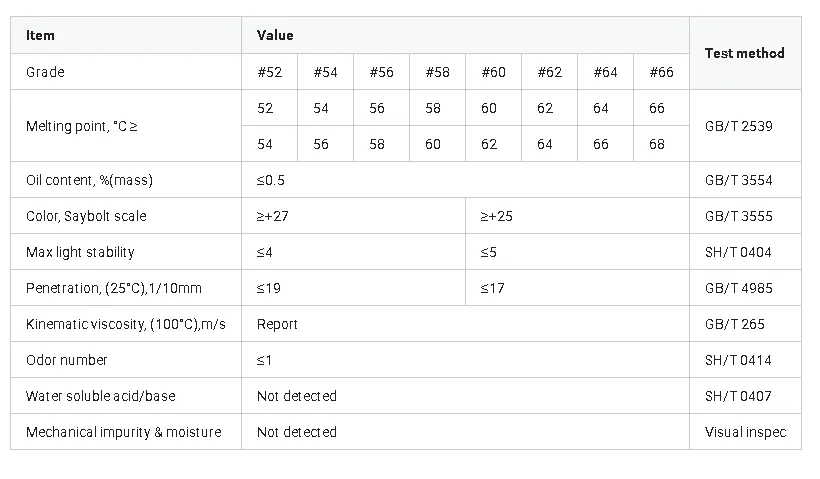Image resolution: width=820 pixels, height=479 pixels.
Task: Click the Penetration ≤19 value
Action: pyautogui.click(x=268, y=288)
